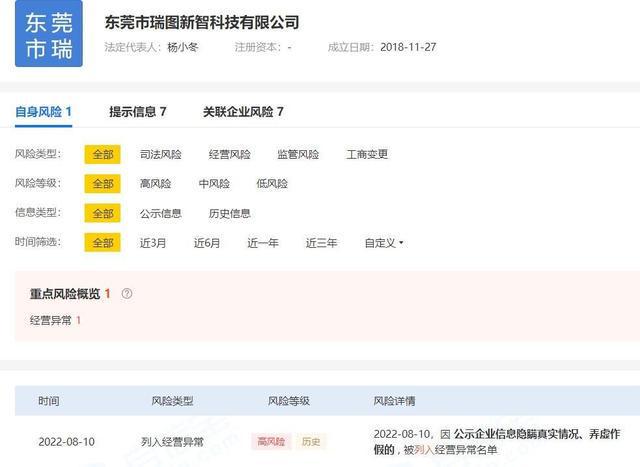Click the 经营异常 1 overview entry
Viewport: 640px width, 467px height.
pyautogui.click(x=55, y=320)
